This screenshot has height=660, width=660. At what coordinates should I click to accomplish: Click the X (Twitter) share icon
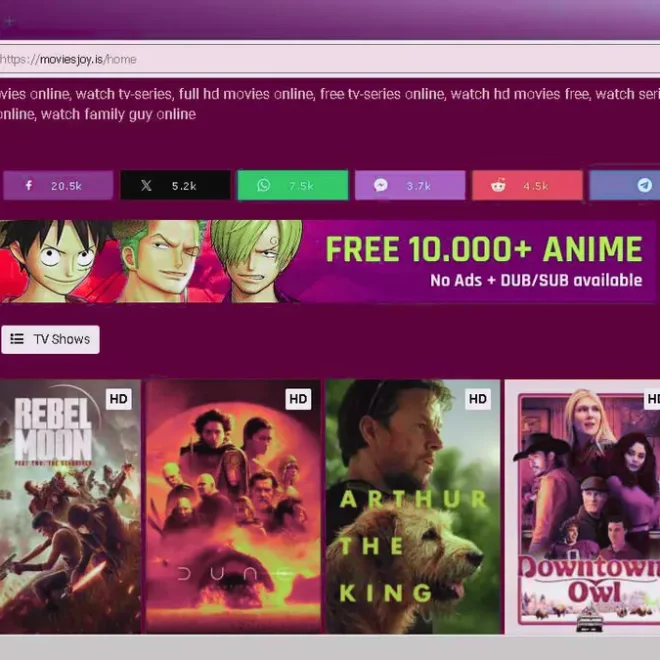click(x=146, y=185)
